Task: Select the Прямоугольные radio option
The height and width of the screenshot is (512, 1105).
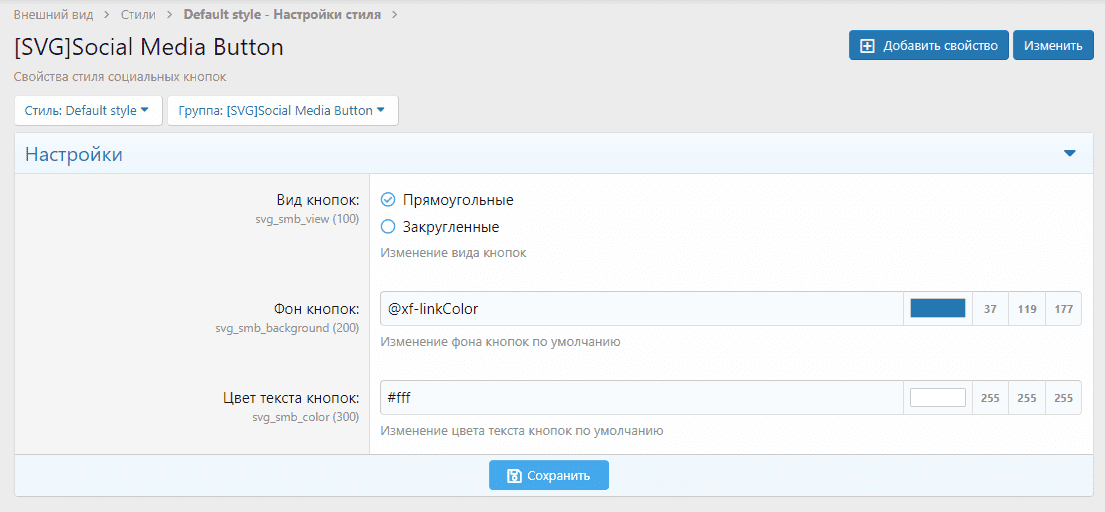Action: coord(388,200)
